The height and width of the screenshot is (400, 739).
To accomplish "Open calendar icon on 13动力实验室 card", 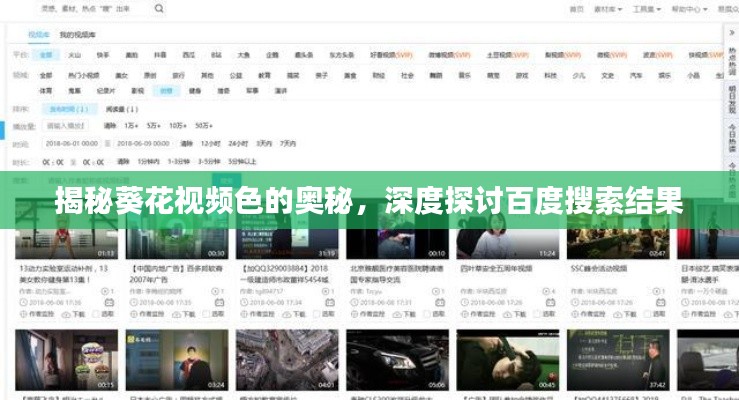I will tap(109, 302).
